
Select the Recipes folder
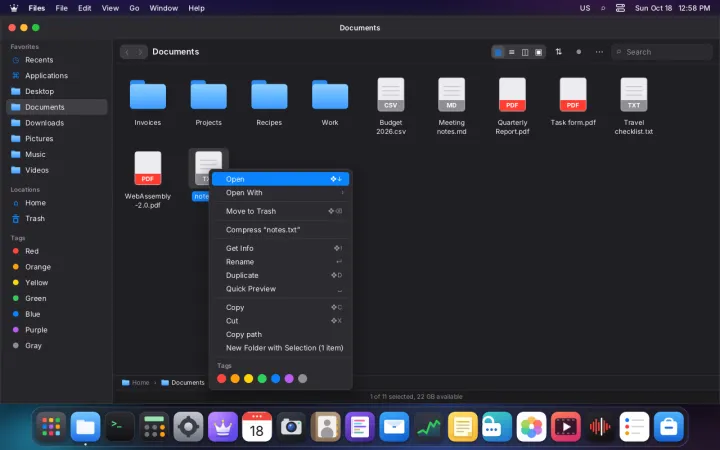point(269,102)
